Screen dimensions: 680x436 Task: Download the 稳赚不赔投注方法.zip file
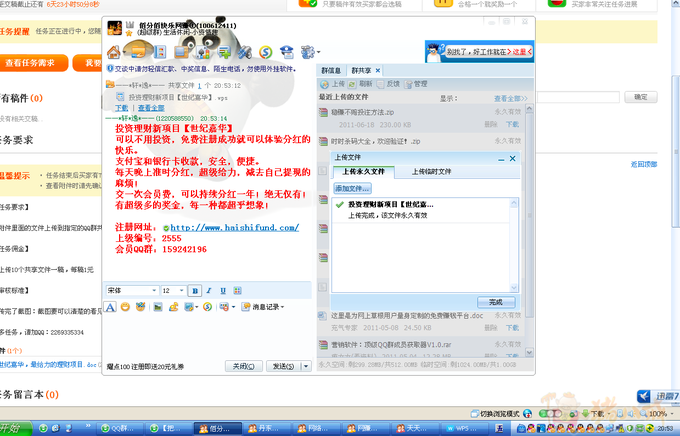[513, 125]
